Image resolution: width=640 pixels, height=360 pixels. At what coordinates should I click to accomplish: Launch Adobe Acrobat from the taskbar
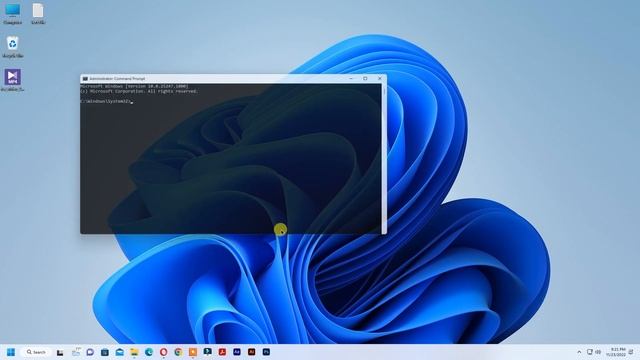point(222,352)
